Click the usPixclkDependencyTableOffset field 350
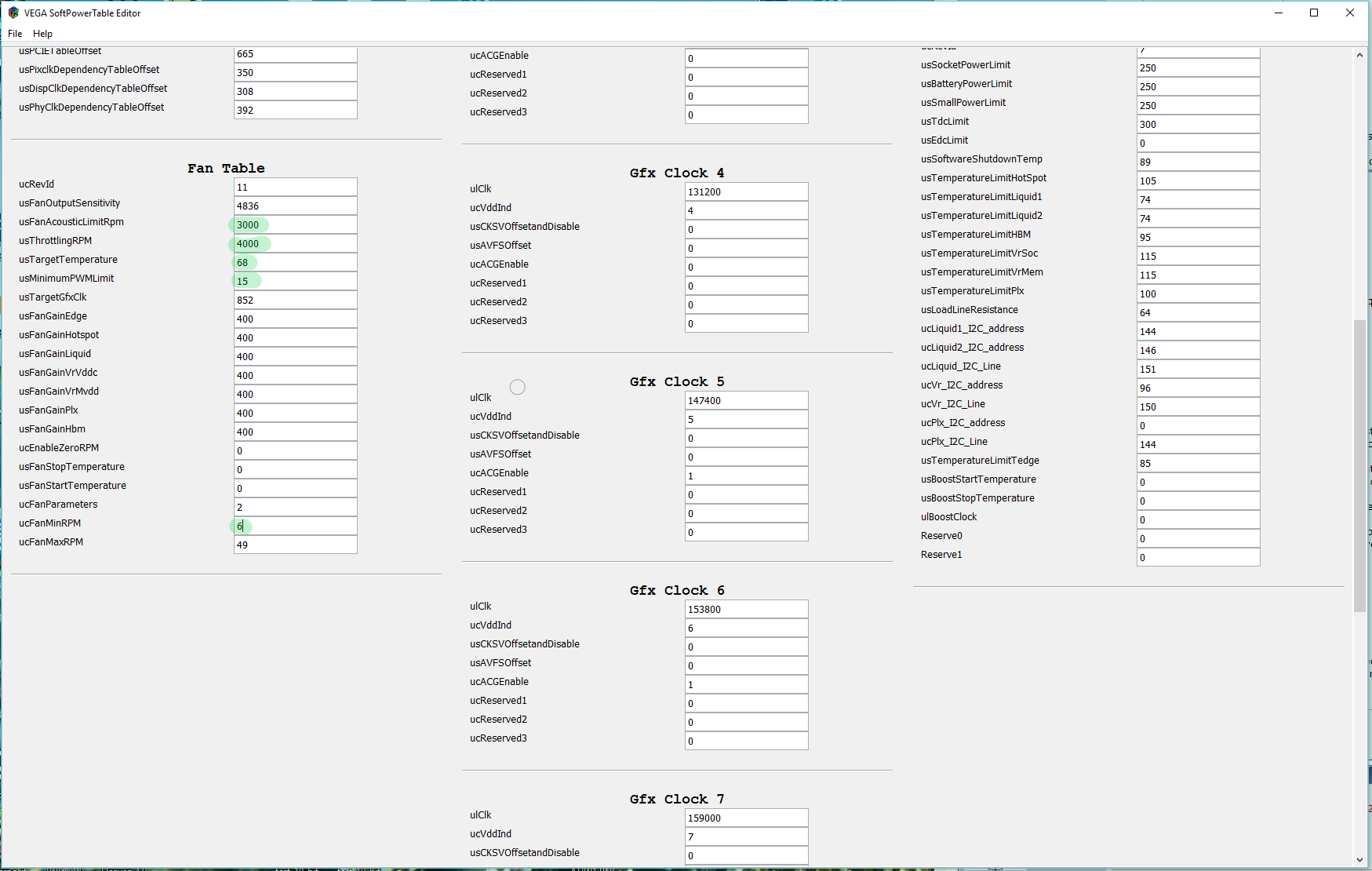 coord(296,72)
